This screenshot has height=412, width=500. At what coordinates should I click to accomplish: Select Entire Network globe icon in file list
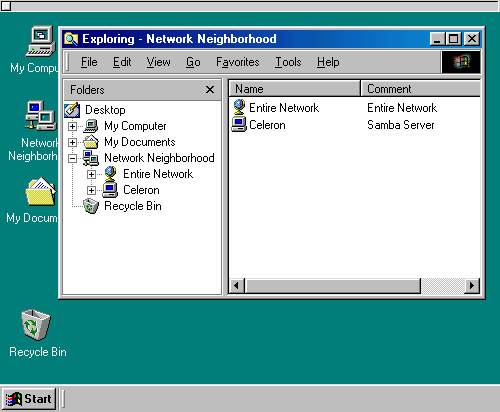click(x=239, y=107)
